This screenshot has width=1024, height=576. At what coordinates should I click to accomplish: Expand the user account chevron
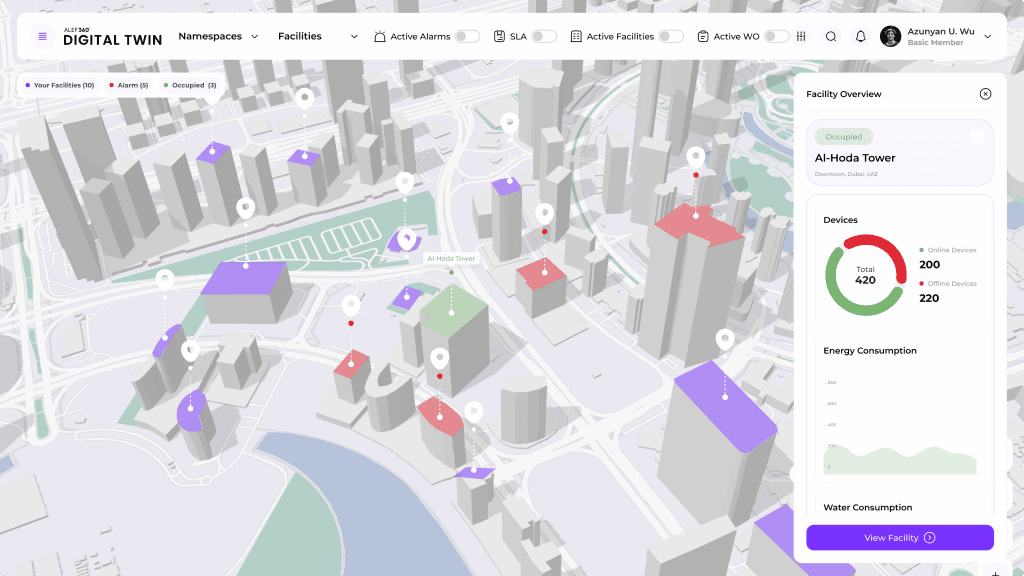988,37
